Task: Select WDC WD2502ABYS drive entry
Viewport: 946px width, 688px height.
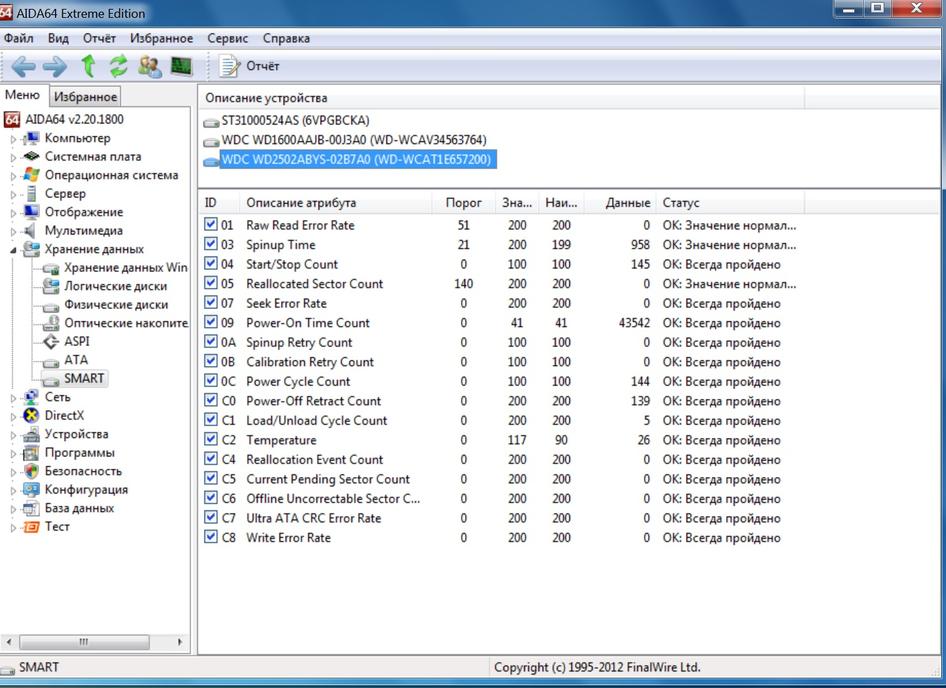Action: pos(356,160)
